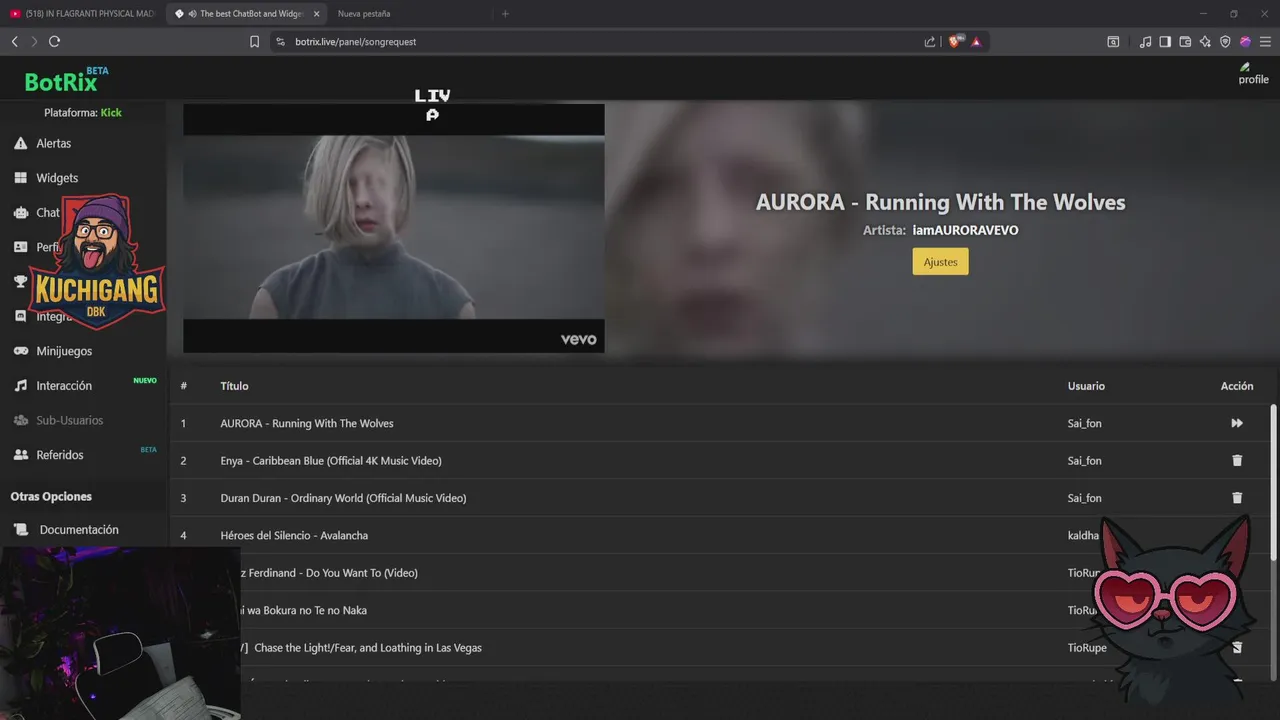Select the queue row 'AURORA - Running With The Wolves'
Image resolution: width=1280 pixels, height=720 pixels.
[x=720, y=423]
